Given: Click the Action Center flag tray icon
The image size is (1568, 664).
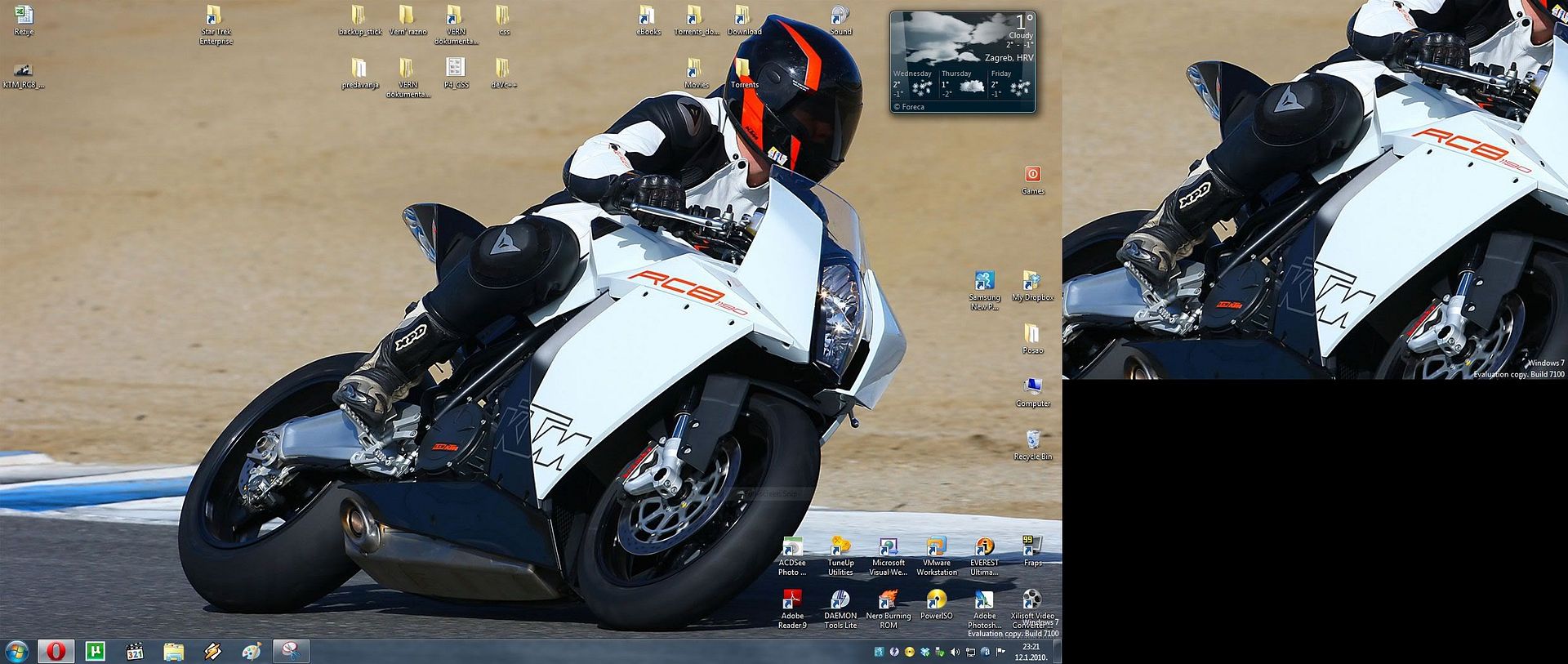Looking at the screenshot, I should click(1000, 652).
